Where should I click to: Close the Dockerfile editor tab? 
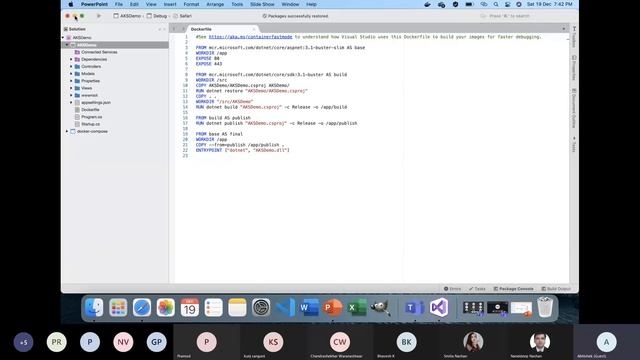coord(253,29)
